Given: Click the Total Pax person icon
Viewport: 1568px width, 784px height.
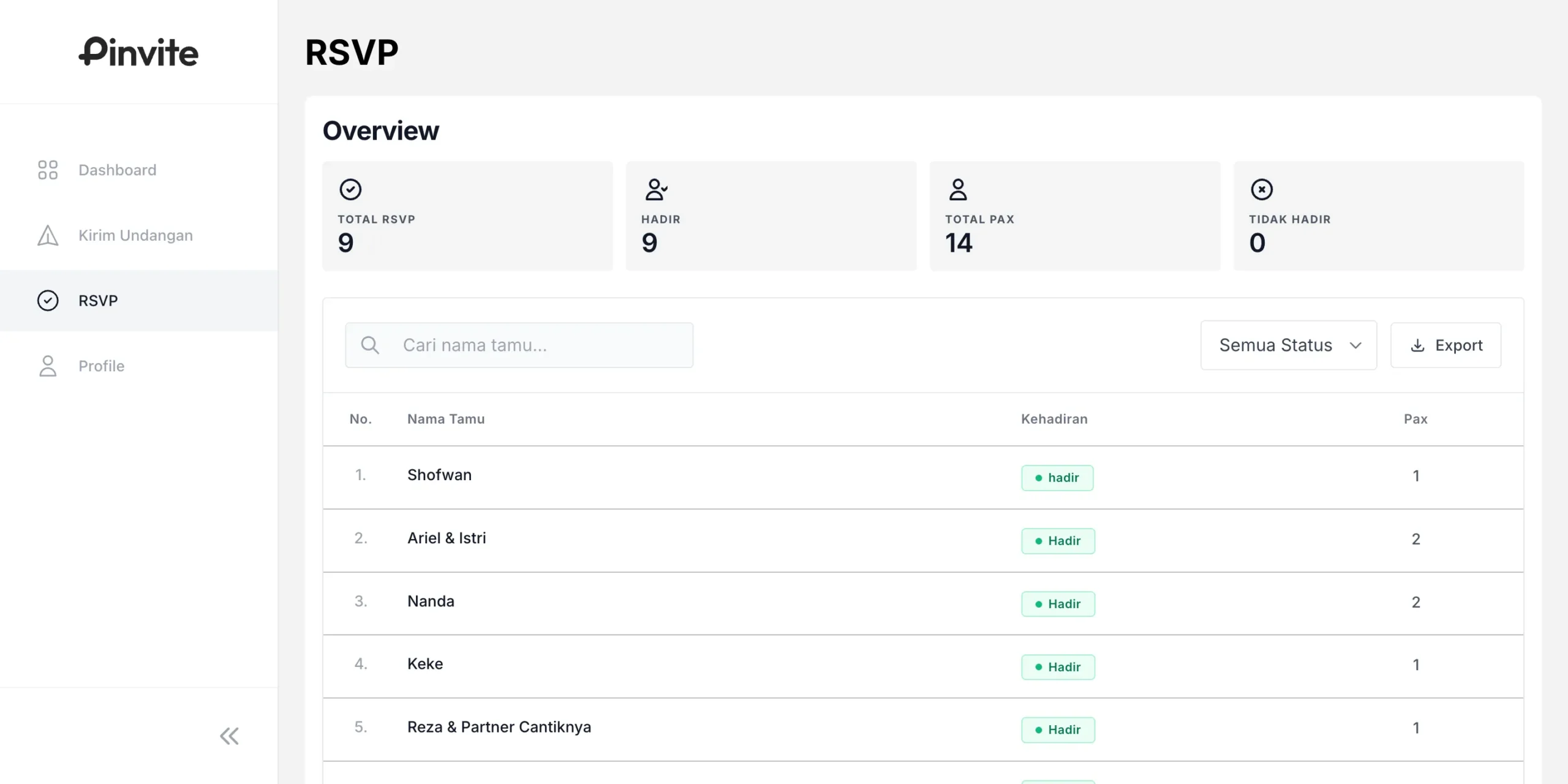Looking at the screenshot, I should [x=958, y=189].
